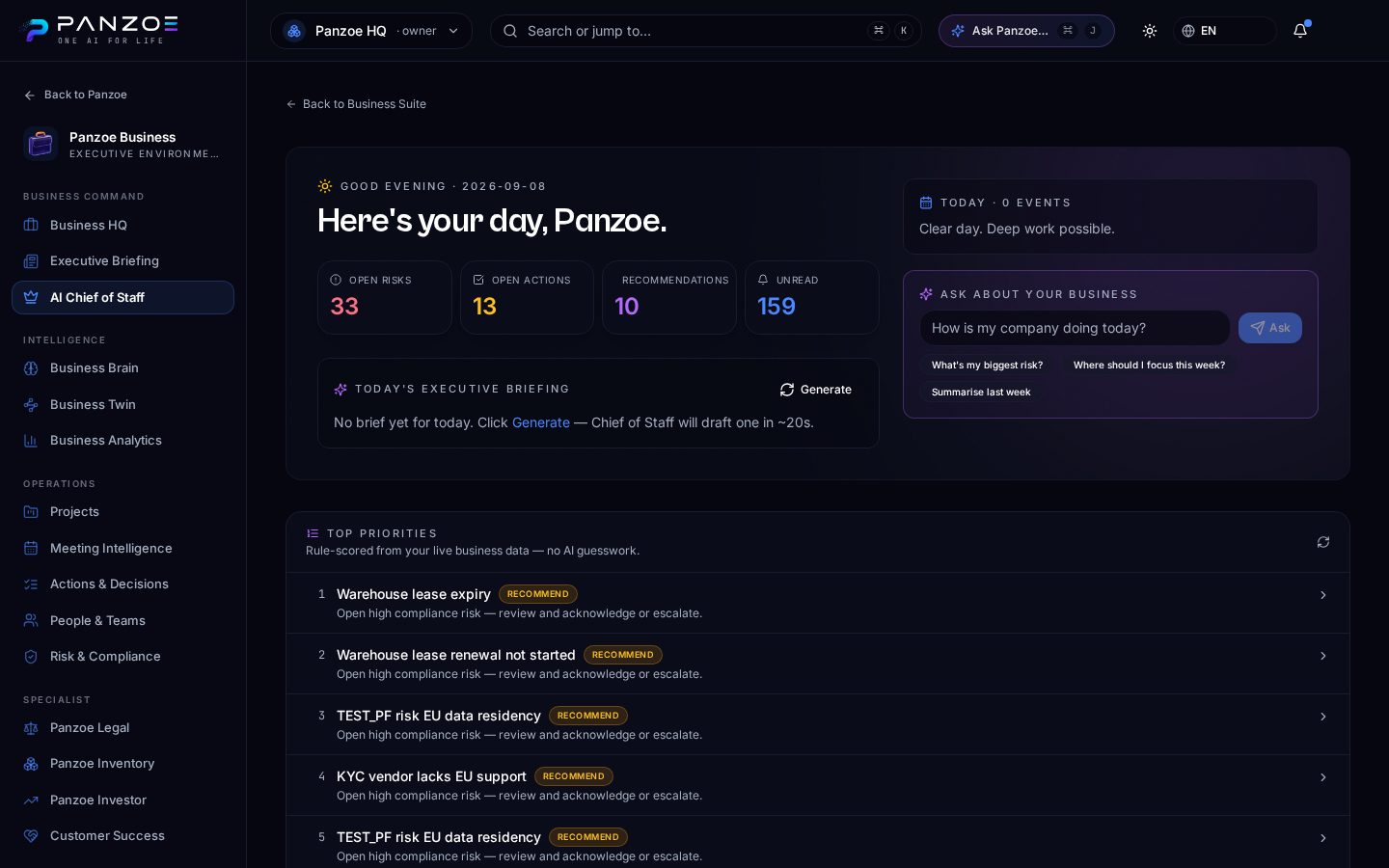Image resolution: width=1389 pixels, height=868 pixels.
Task: Click the Generate briefing button
Action: [x=816, y=390]
